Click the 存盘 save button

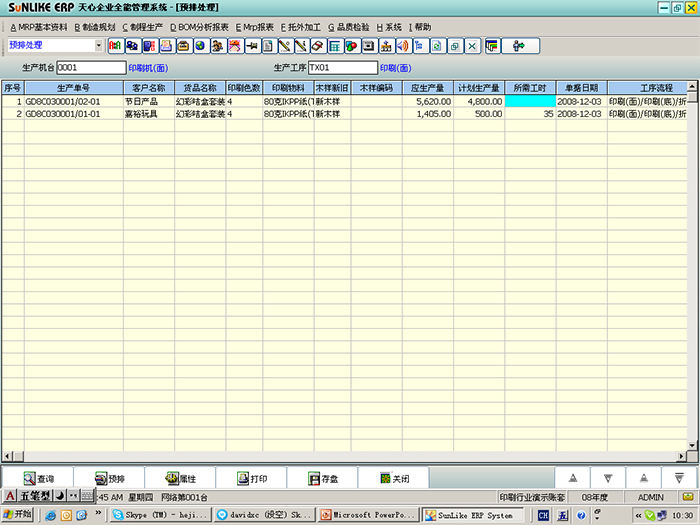322,478
